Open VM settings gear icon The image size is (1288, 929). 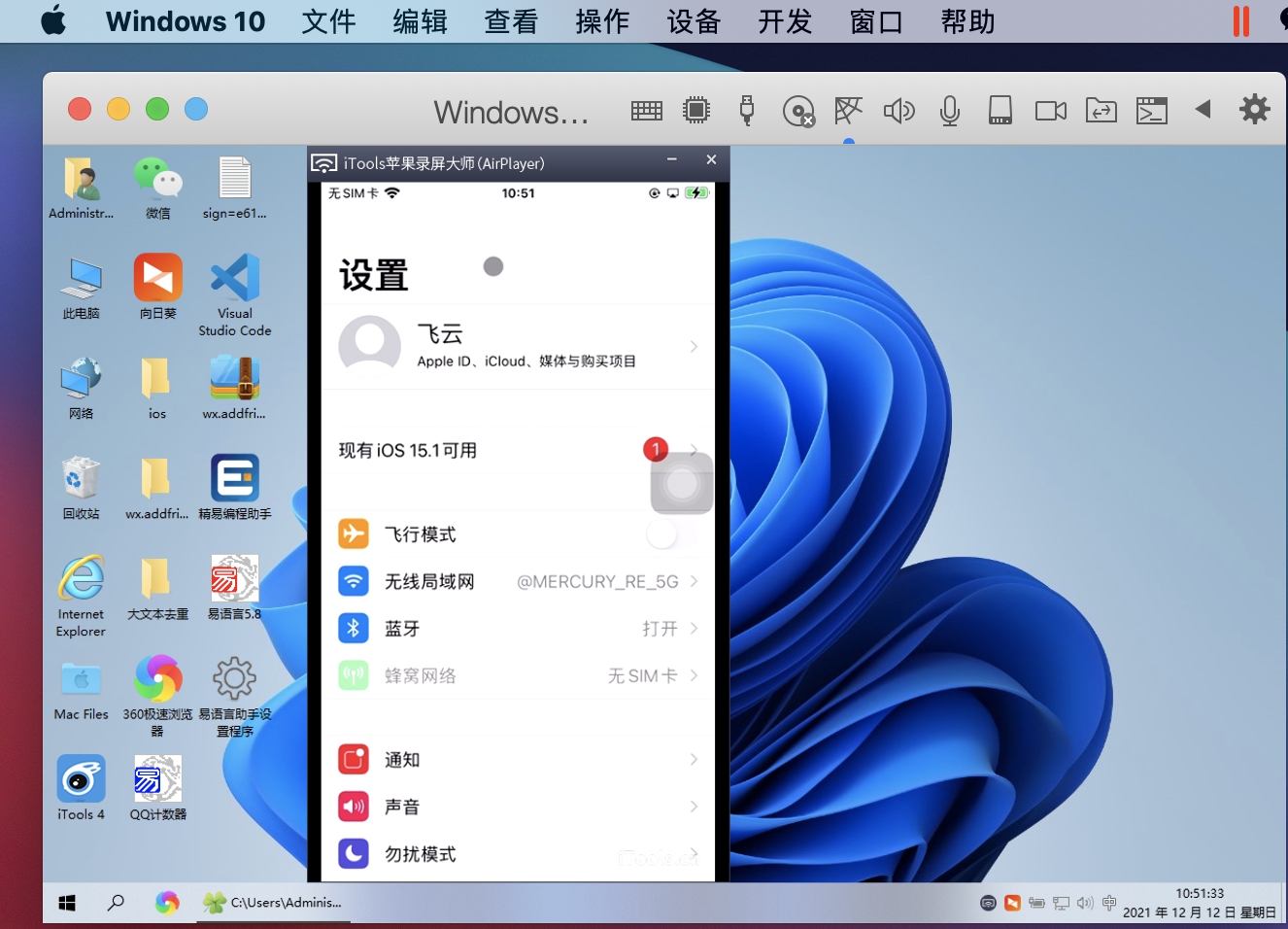(1254, 109)
